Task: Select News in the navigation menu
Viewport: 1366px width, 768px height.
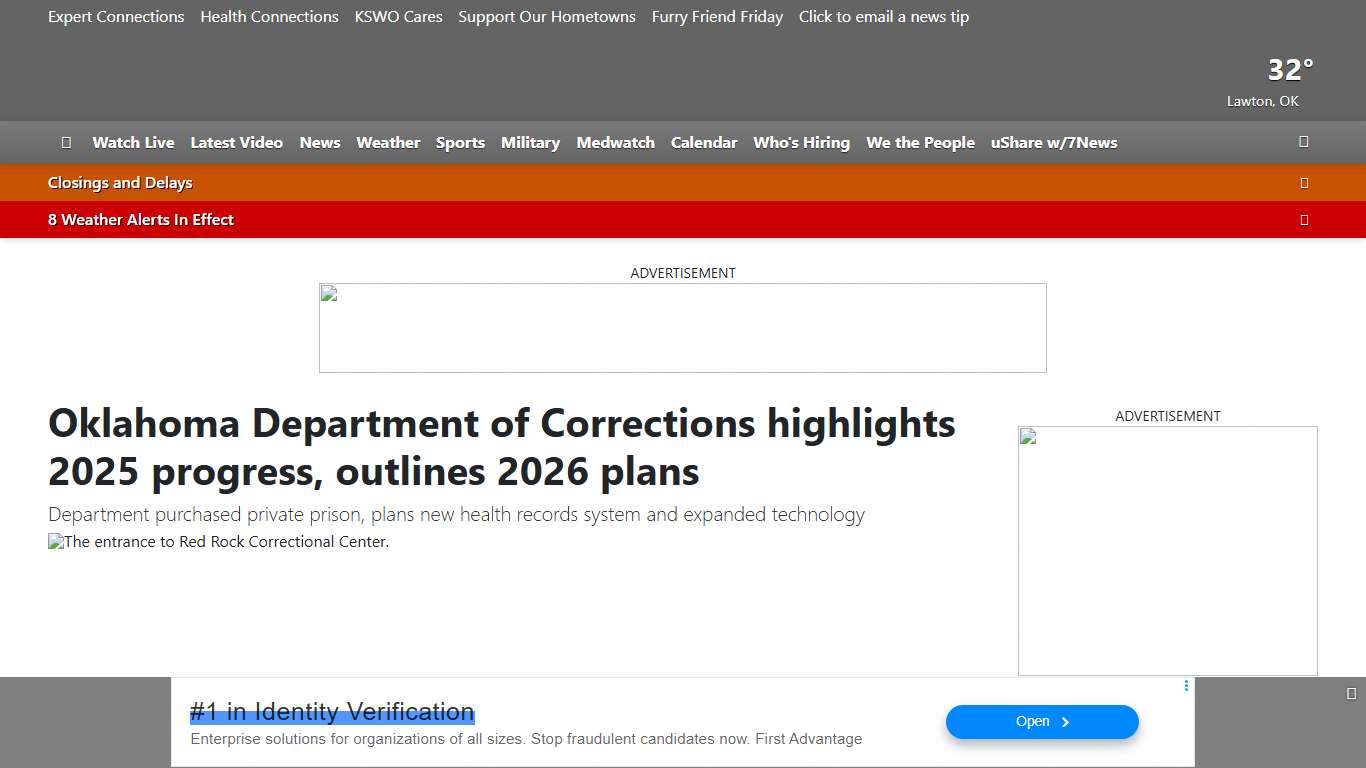Action: point(319,142)
